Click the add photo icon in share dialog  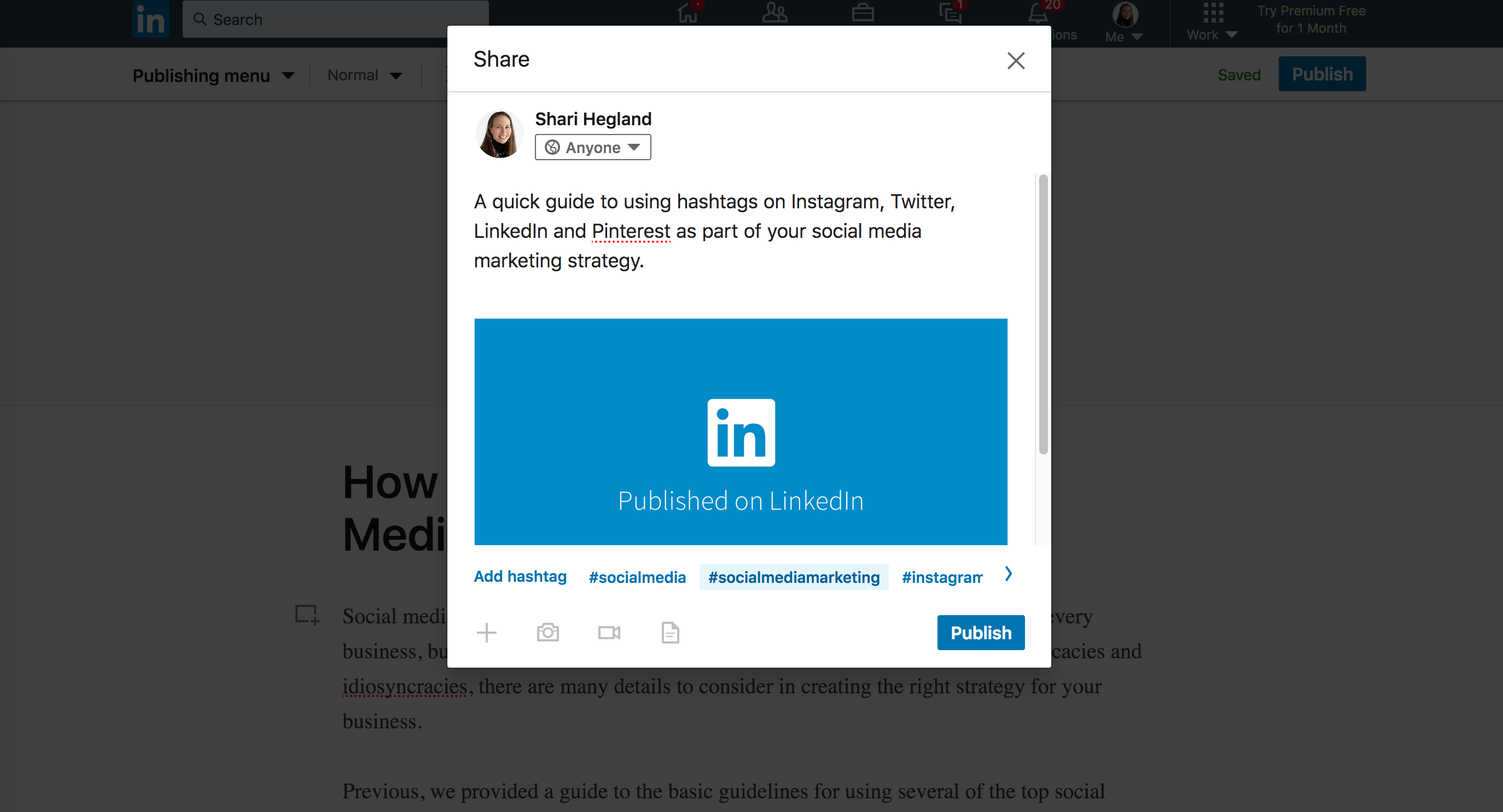pyautogui.click(x=548, y=631)
